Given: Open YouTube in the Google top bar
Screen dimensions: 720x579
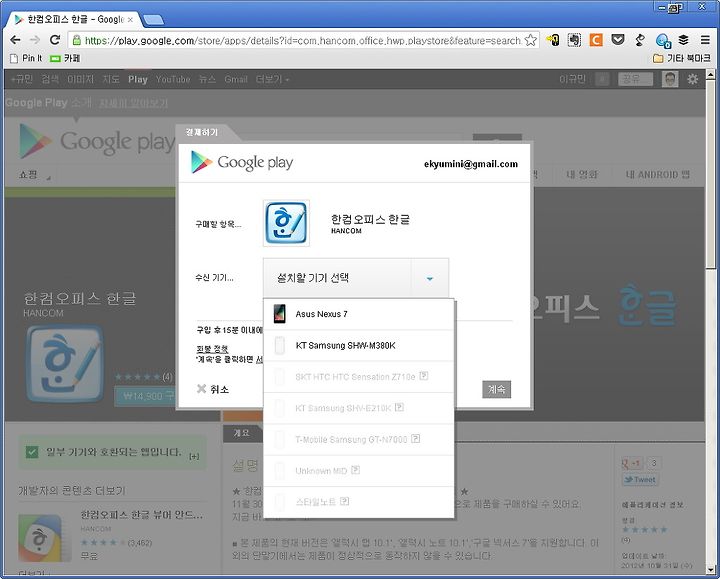Looking at the screenshot, I should point(173,79).
